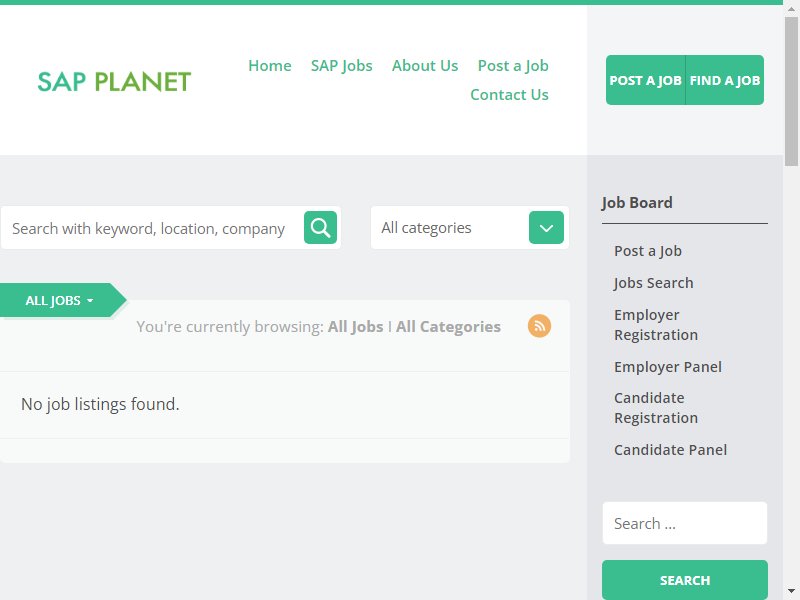Click the magnifying glass search icon
The width and height of the screenshot is (800, 600).
click(320, 228)
